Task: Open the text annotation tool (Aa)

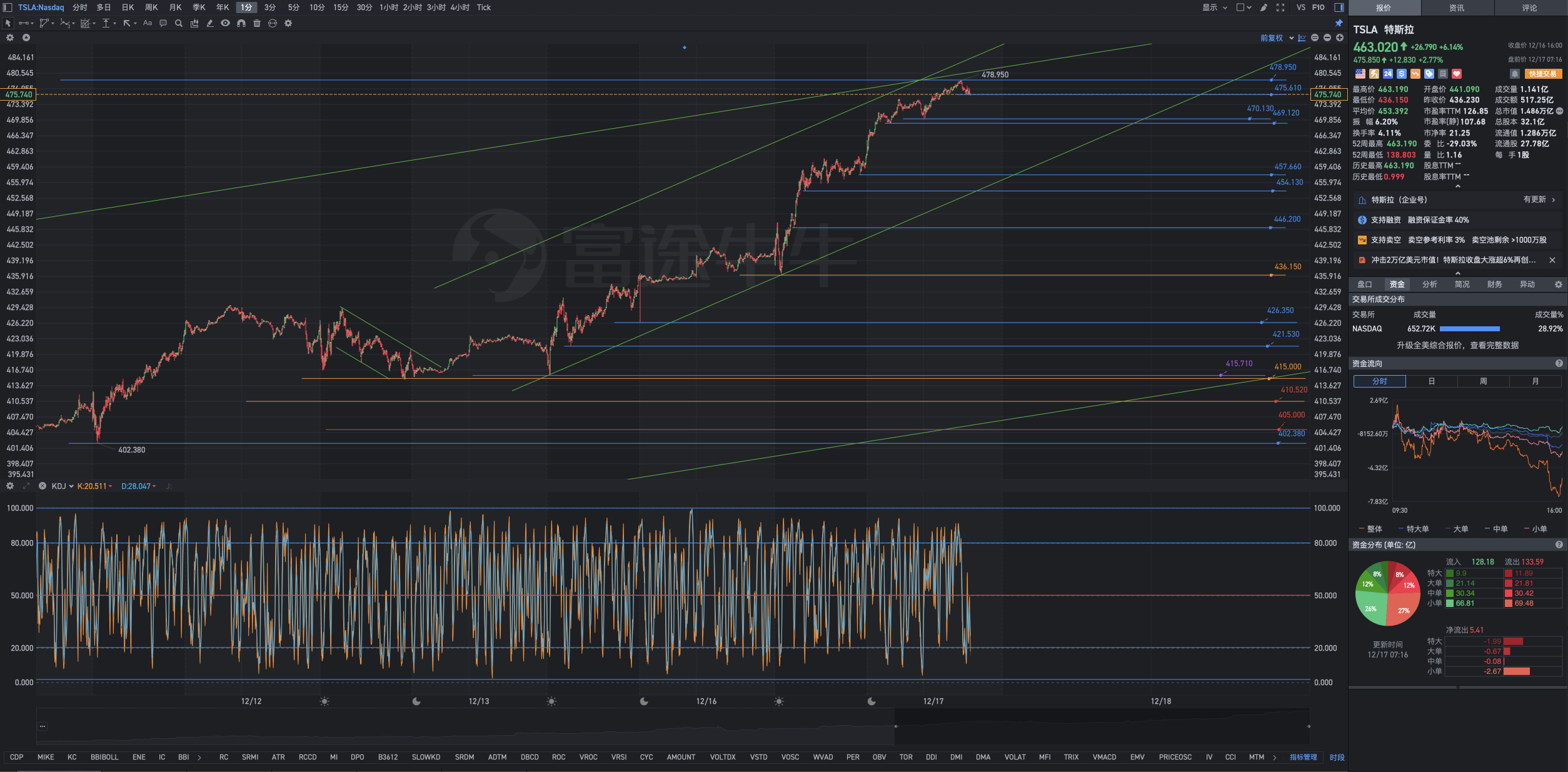Action: pos(148,23)
